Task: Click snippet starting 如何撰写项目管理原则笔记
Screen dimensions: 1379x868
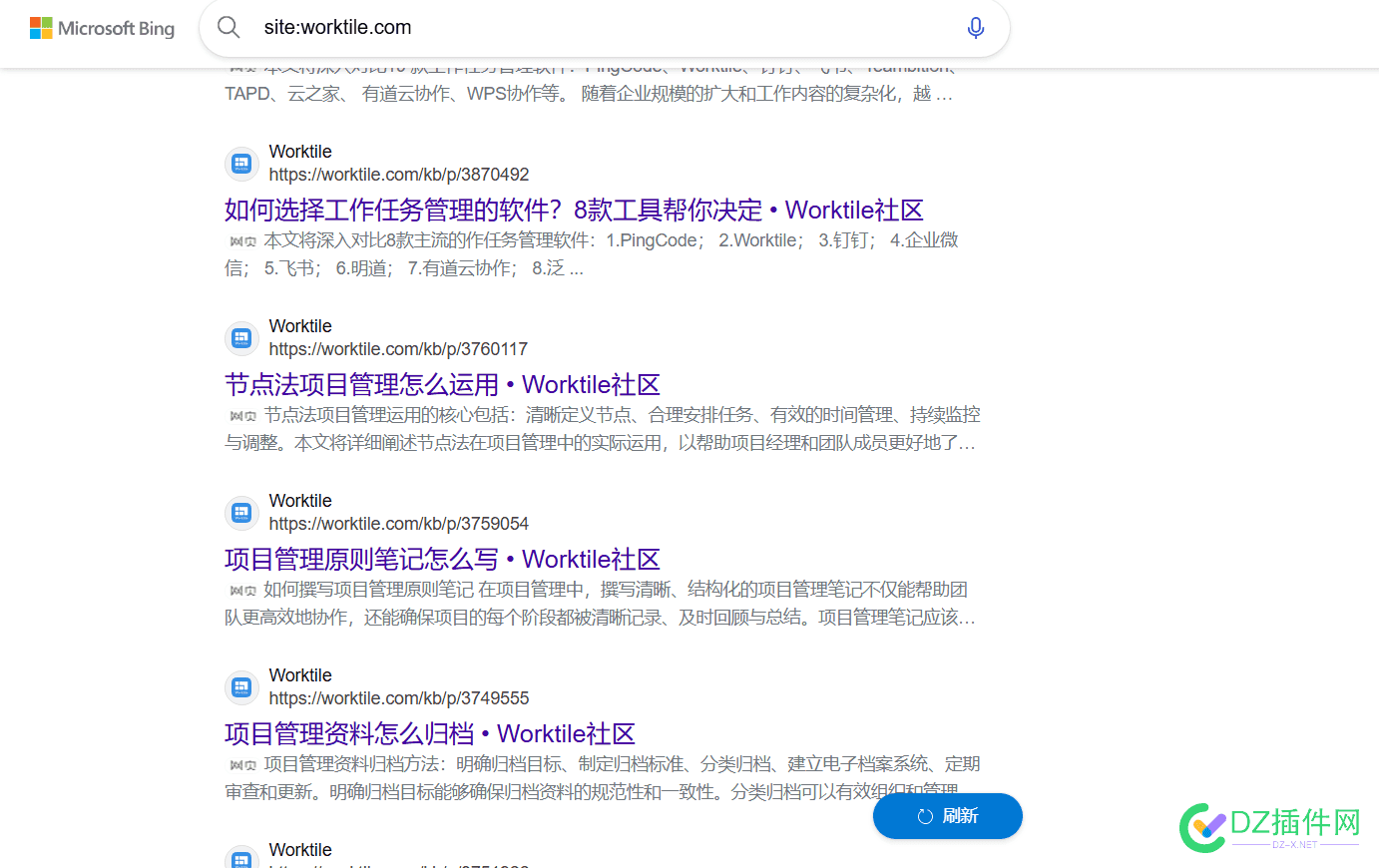Action: click(600, 604)
